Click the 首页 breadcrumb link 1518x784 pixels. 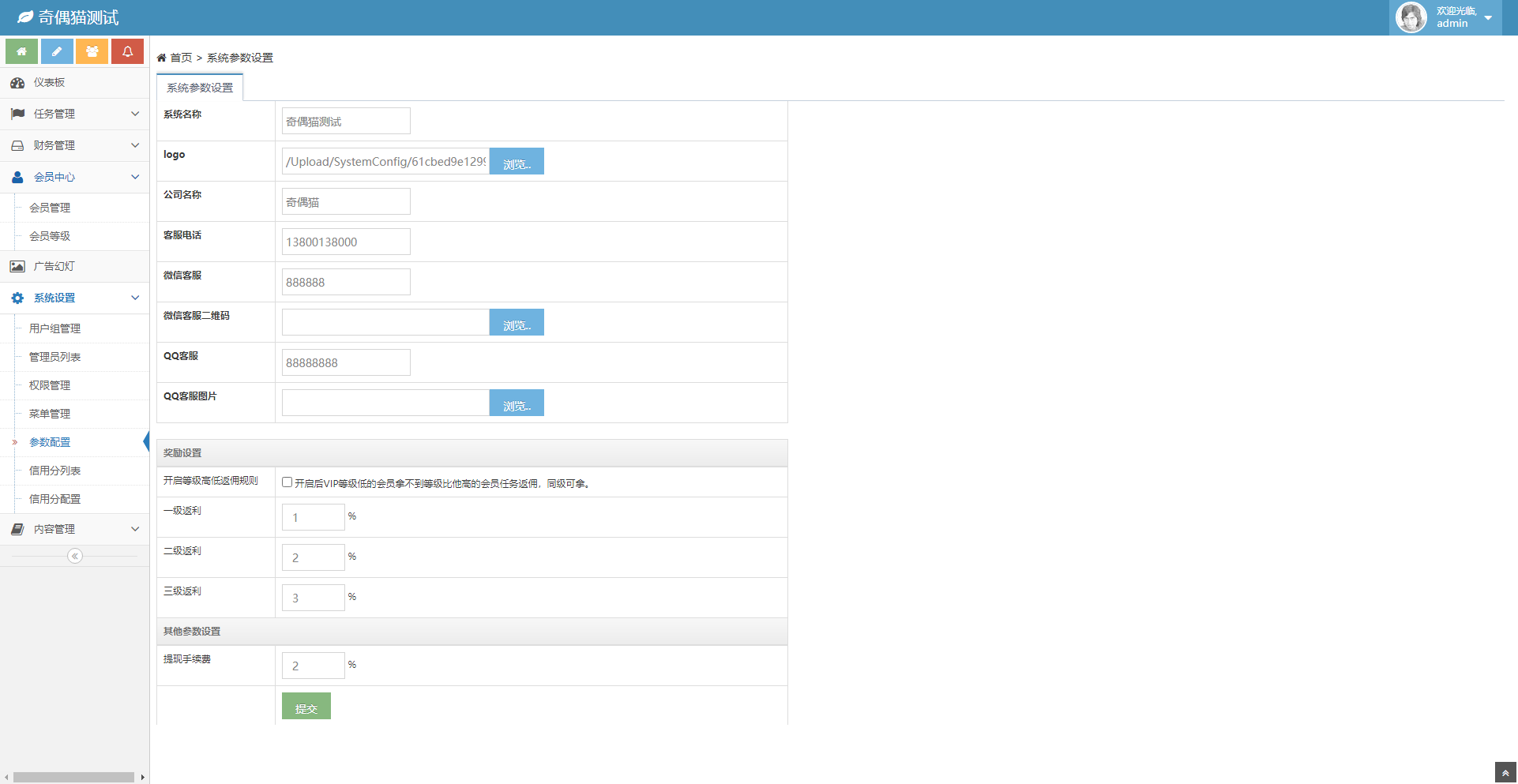(x=181, y=58)
